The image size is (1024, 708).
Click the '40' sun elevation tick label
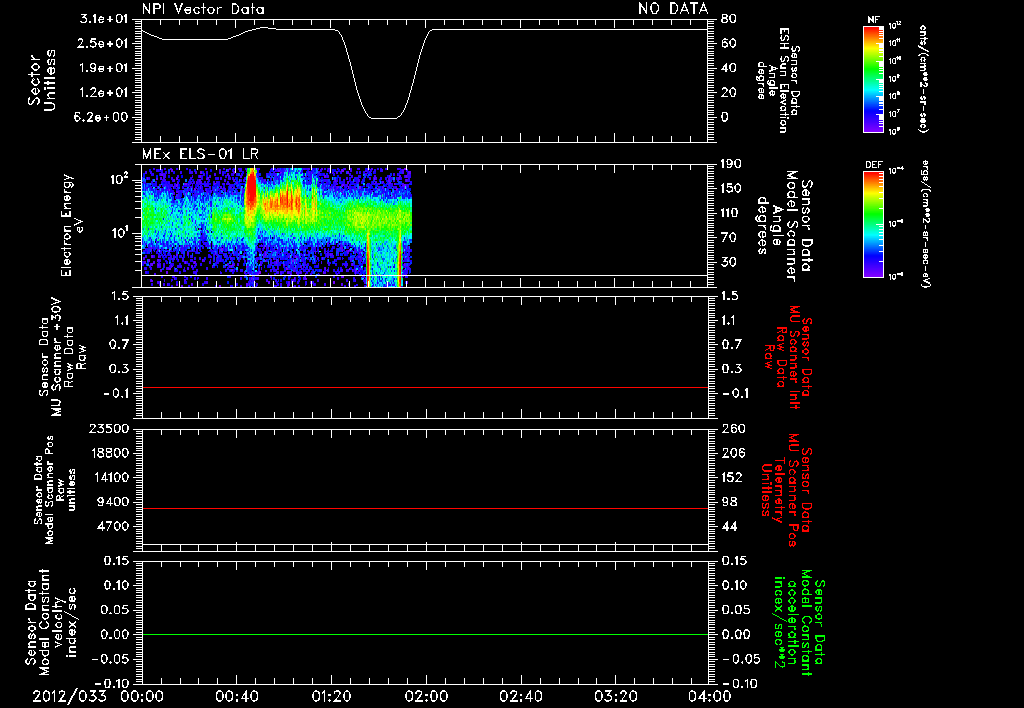point(729,68)
